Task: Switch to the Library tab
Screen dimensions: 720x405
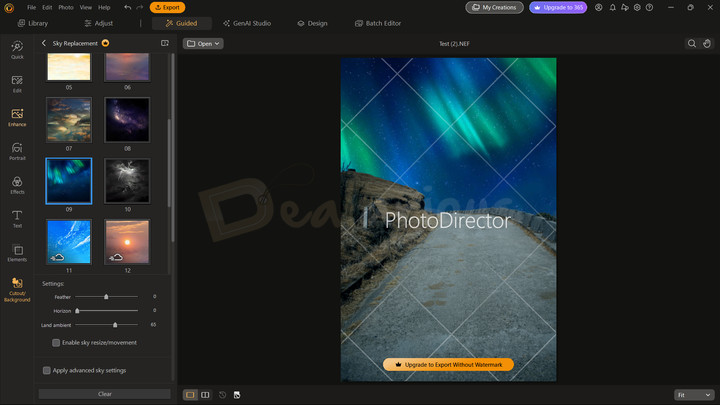Action: pyautogui.click(x=33, y=23)
